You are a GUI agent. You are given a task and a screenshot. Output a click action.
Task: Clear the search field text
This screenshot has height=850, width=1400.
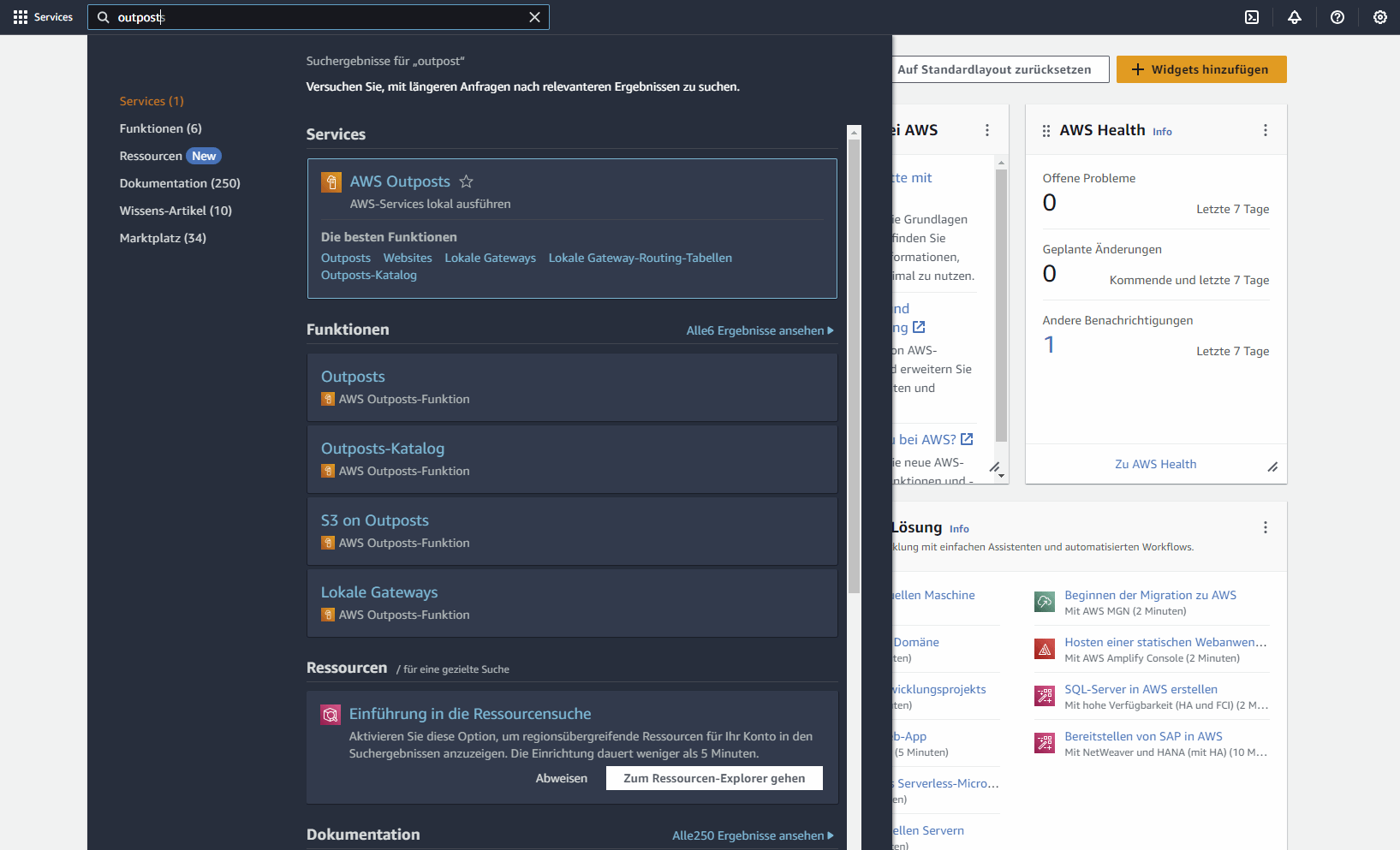click(x=535, y=17)
